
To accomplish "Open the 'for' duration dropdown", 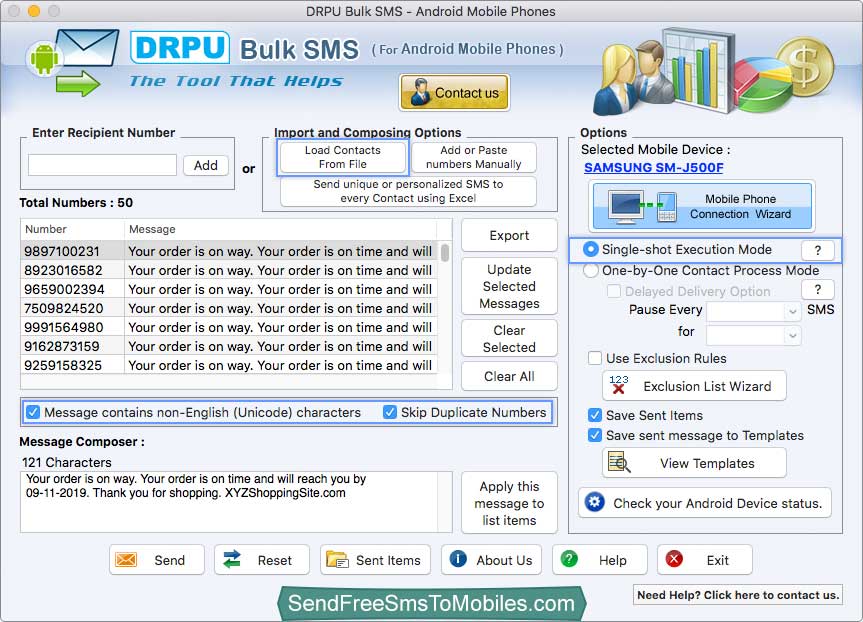I will click(753, 335).
